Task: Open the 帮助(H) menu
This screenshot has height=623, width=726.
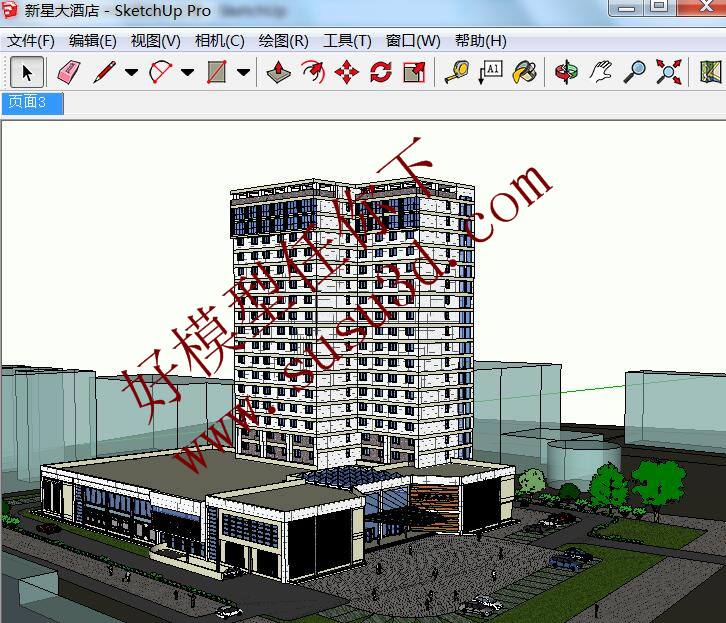Action: click(x=481, y=41)
